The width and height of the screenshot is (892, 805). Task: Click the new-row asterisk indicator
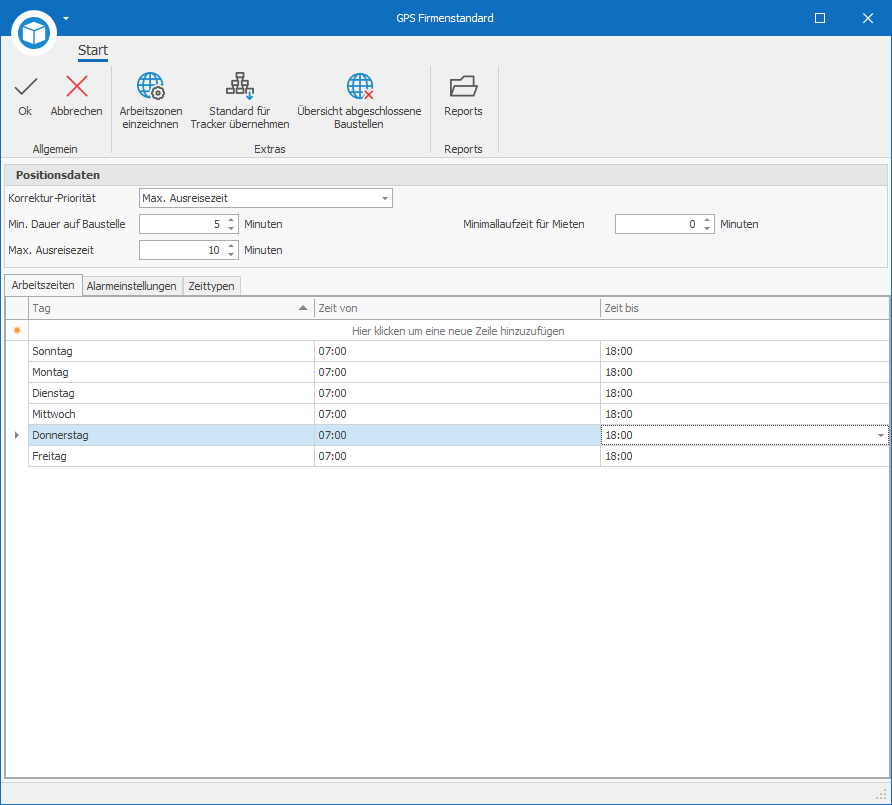(x=16, y=331)
